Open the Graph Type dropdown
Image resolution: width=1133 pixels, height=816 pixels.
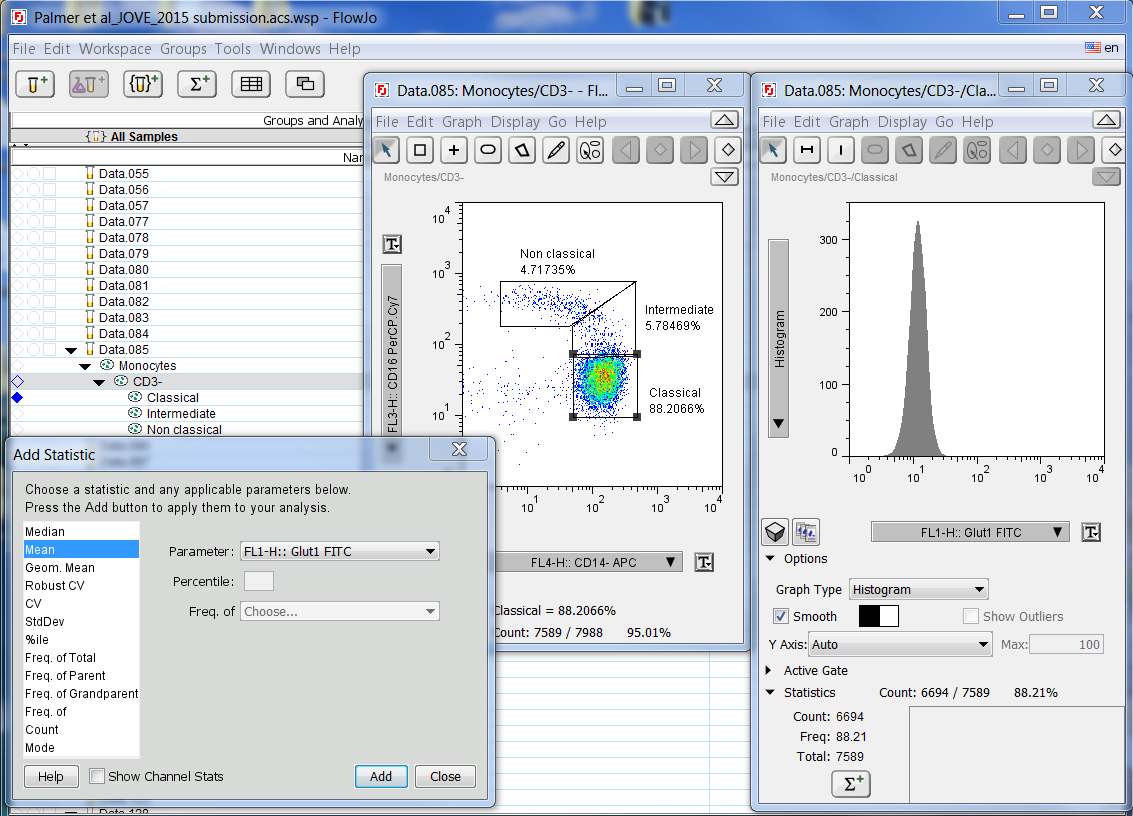[x=918, y=590]
